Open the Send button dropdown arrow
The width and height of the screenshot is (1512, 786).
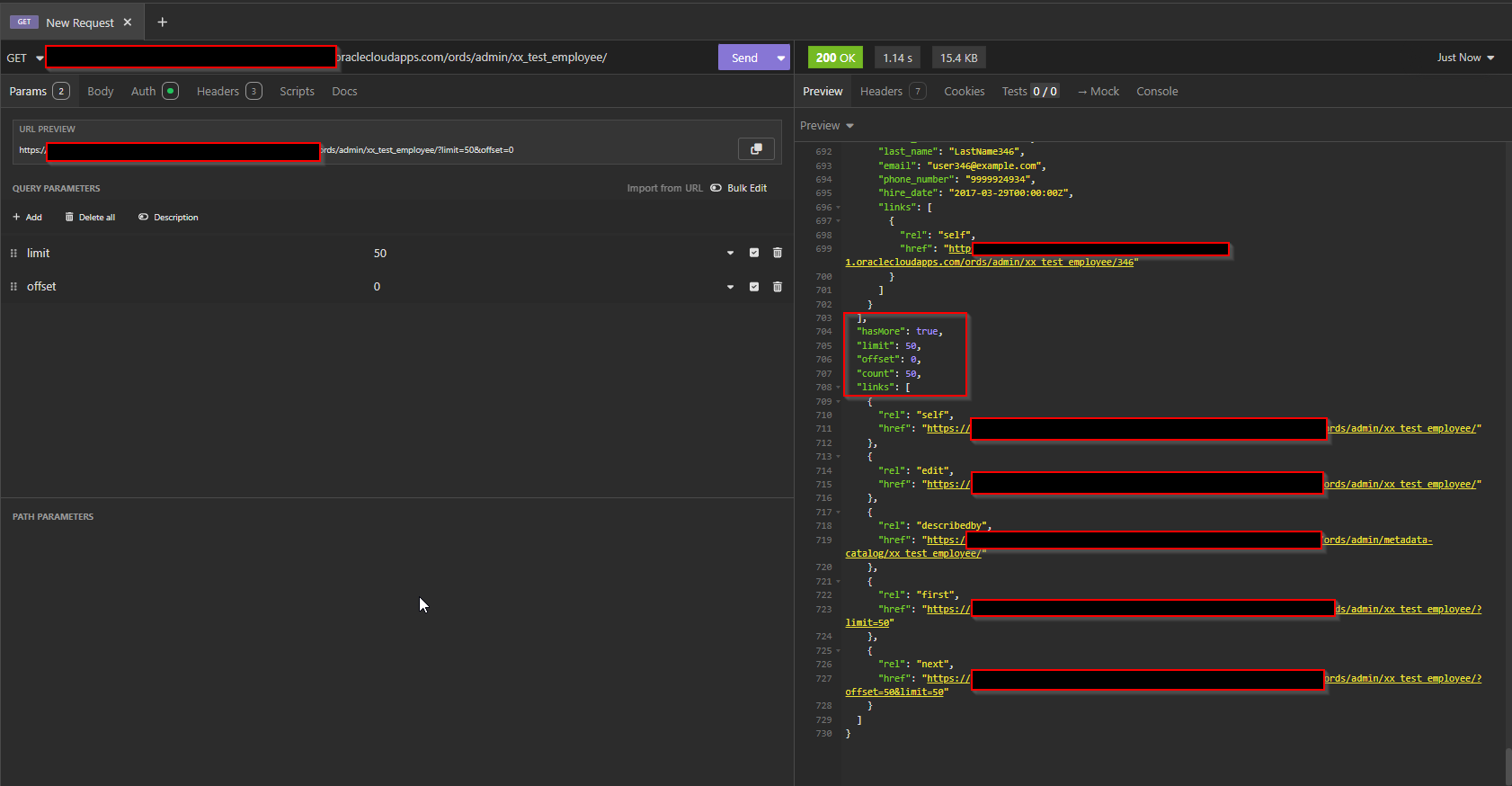coord(781,58)
